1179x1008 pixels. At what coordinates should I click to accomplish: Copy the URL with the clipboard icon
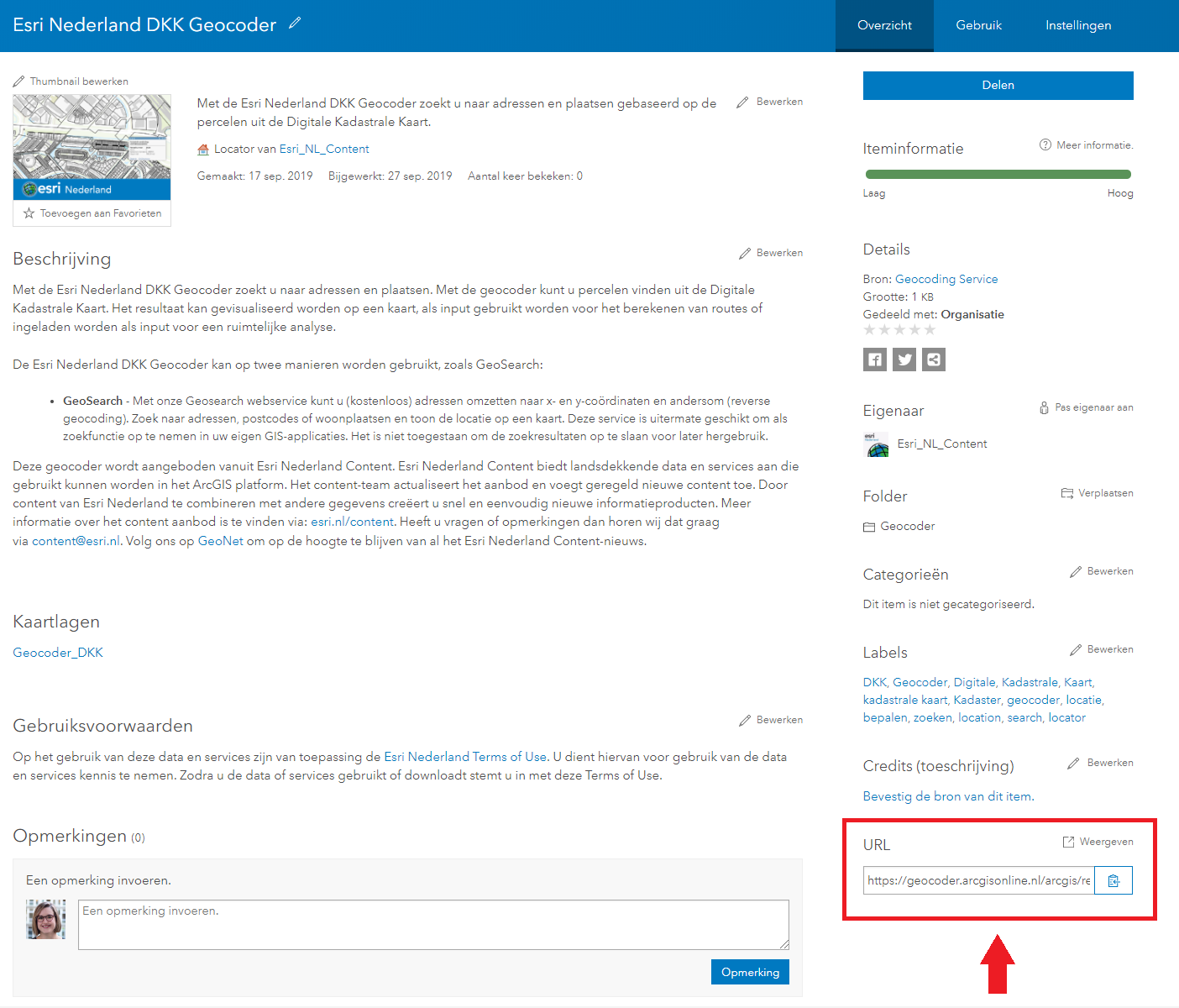[1113, 880]
